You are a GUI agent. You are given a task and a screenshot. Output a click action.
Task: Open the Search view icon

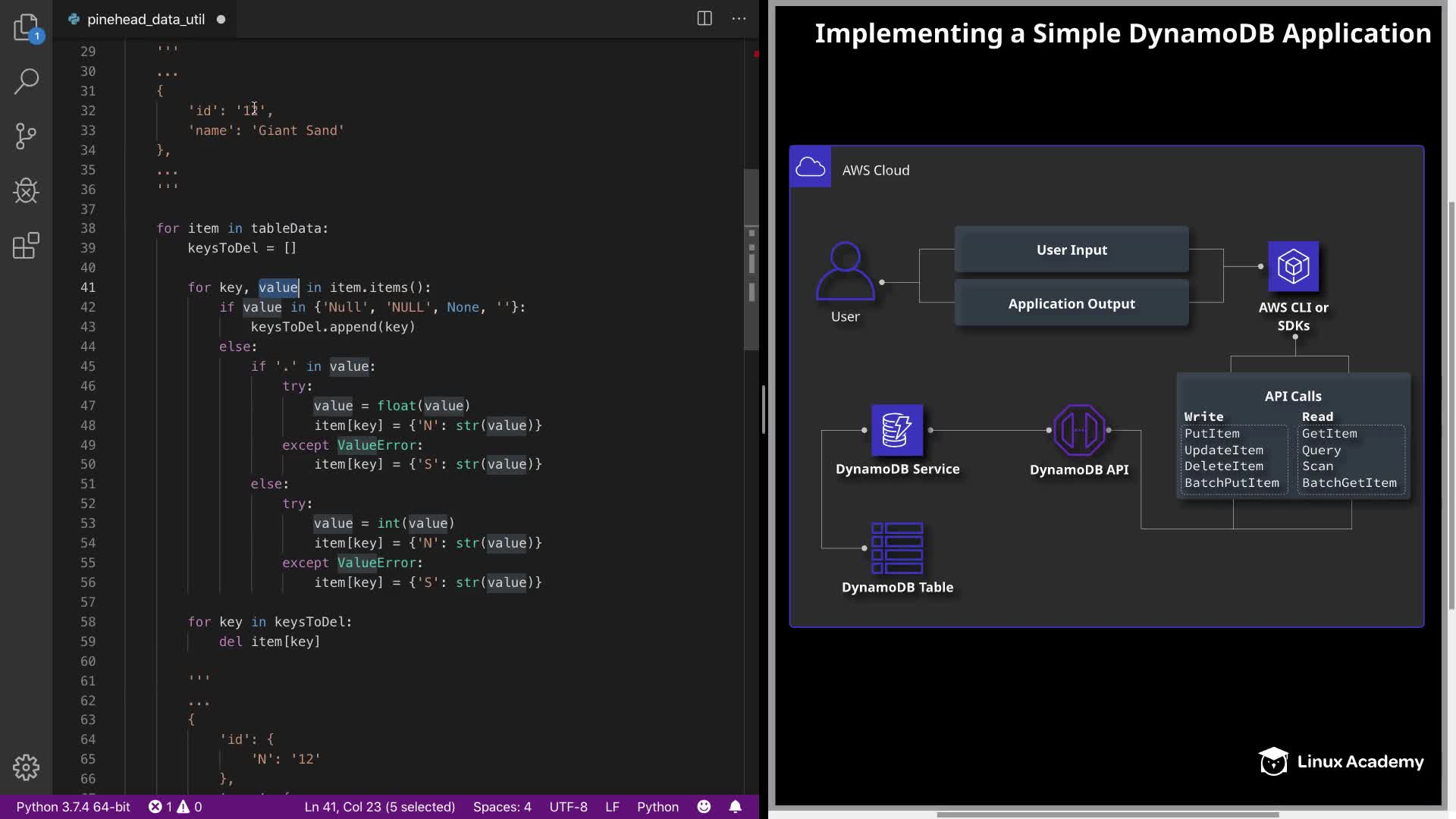(27, 81)
